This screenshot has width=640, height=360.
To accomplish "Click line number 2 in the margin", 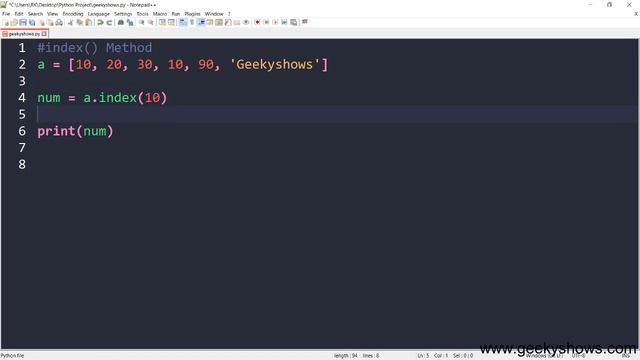I will (x=22, y=64).
